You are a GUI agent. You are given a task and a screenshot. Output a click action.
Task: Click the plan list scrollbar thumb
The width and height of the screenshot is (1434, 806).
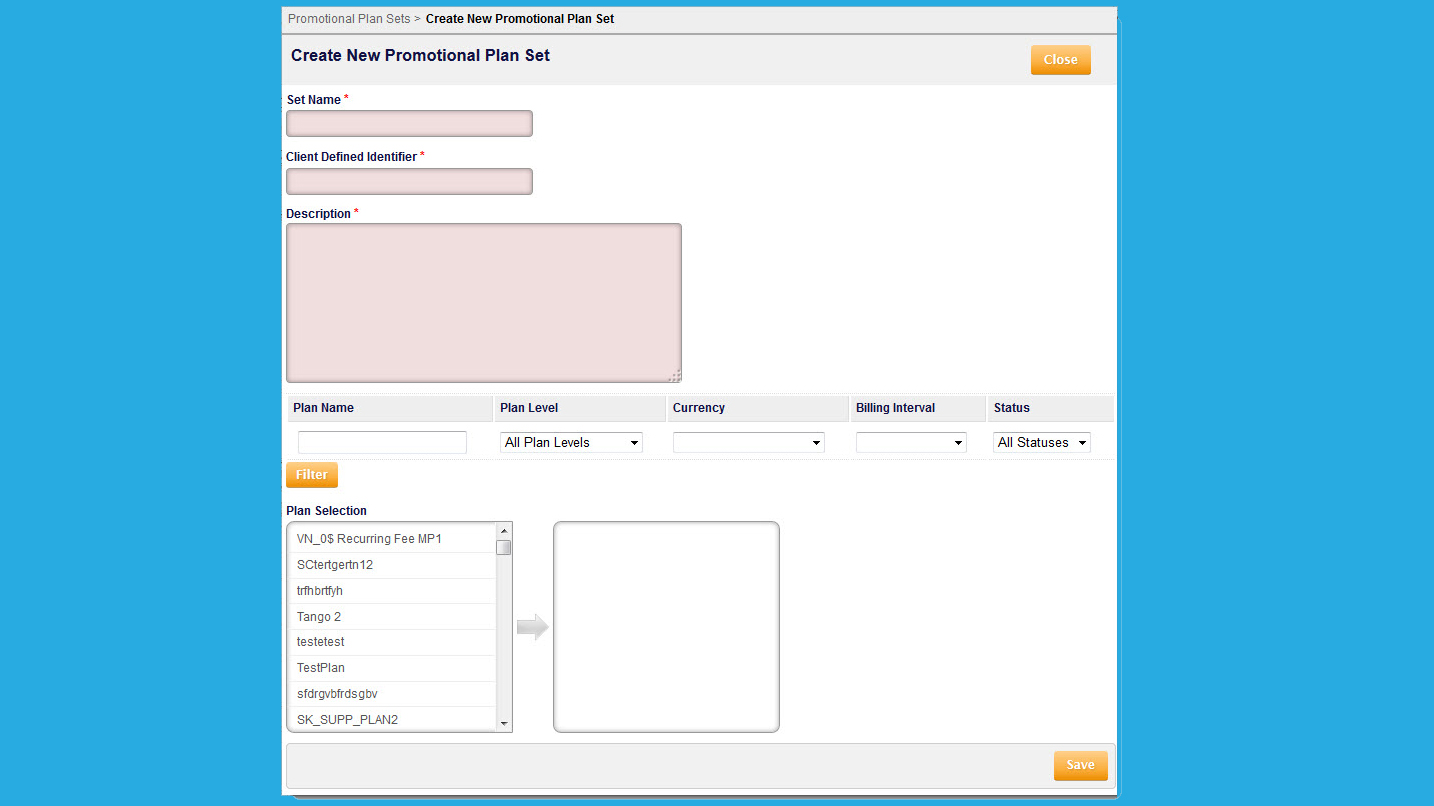pos(504,547)
